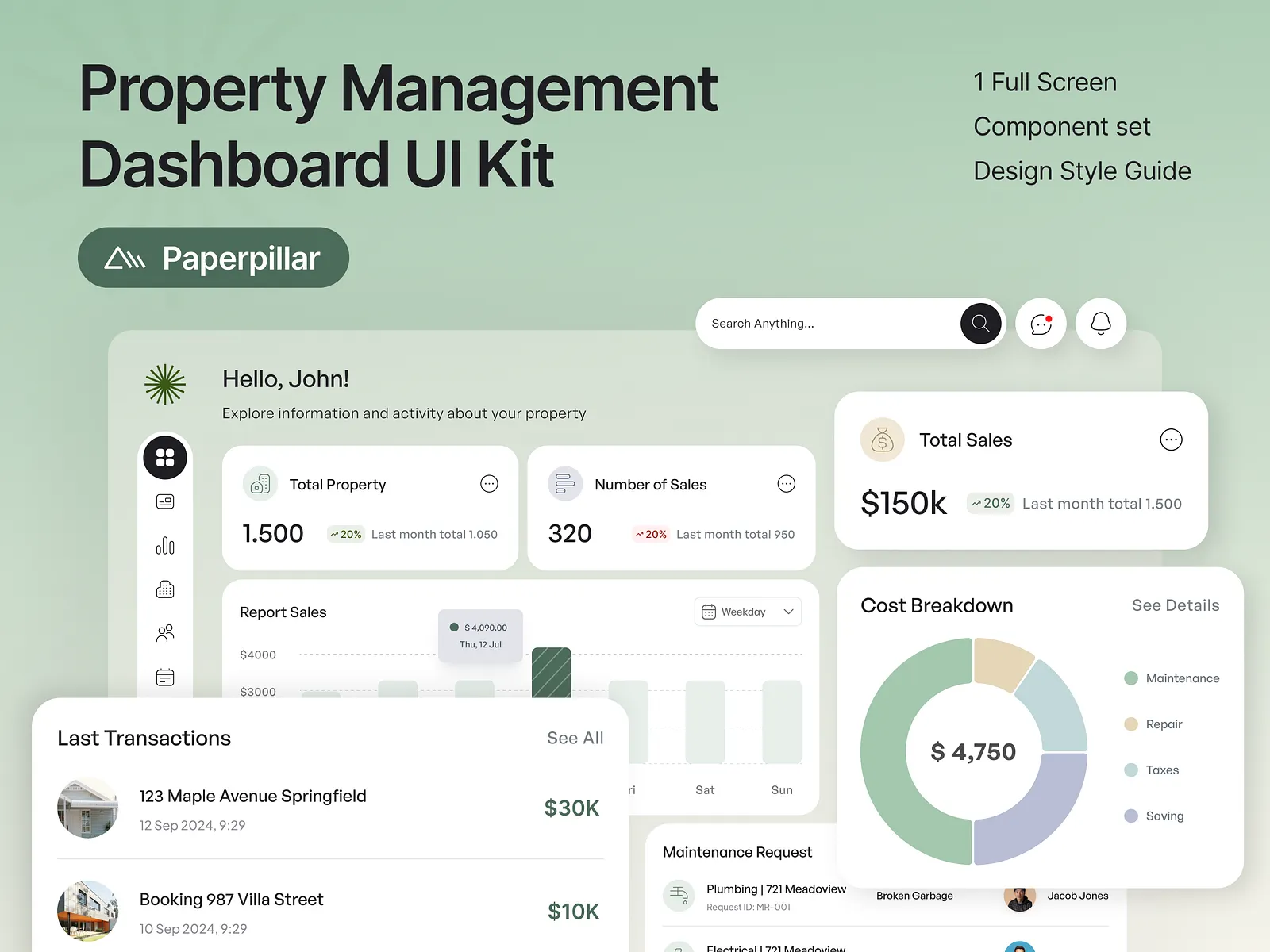Open the ellipsis menu on Number of Sales card
The width and height of the screenshot is (1270, 952).
click(x=786, y=483)
